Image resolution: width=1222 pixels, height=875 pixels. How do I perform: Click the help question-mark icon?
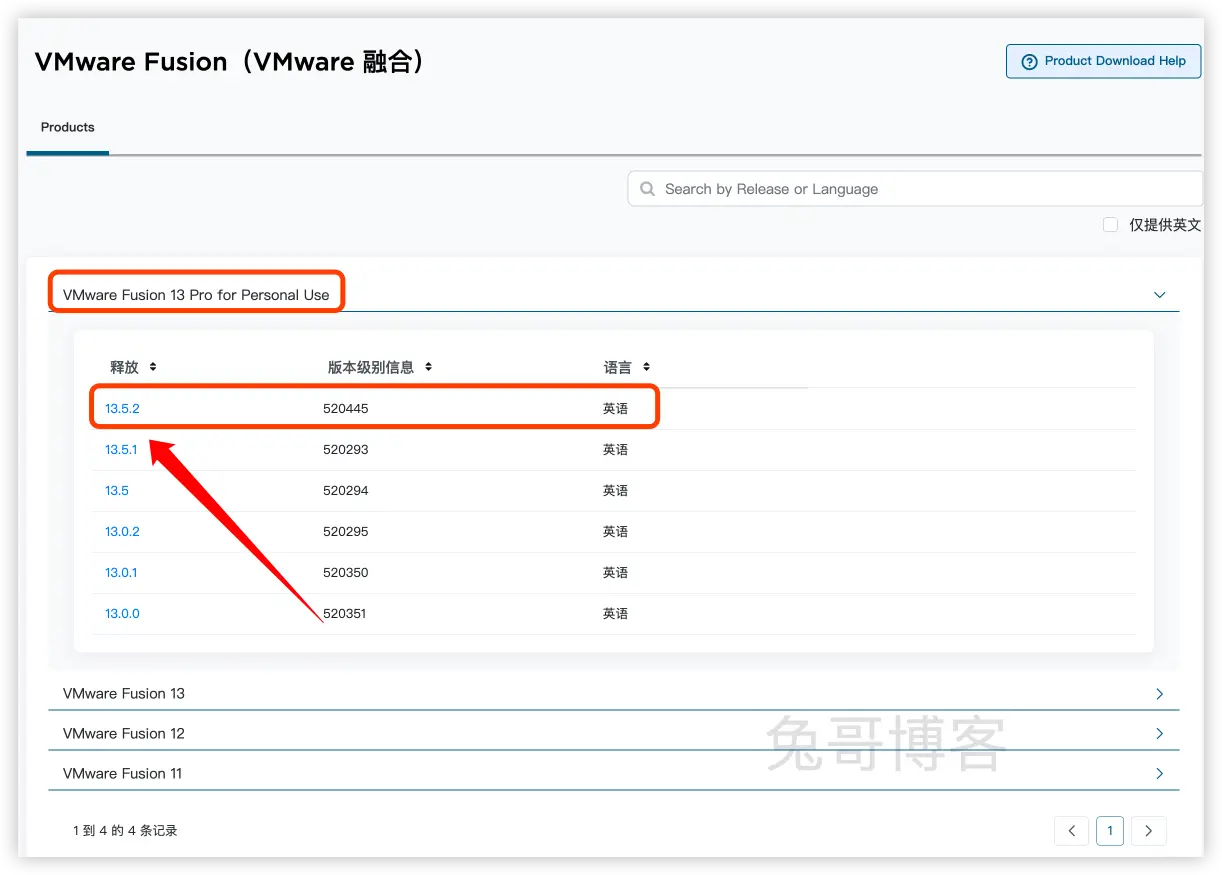click(1029, 62)
